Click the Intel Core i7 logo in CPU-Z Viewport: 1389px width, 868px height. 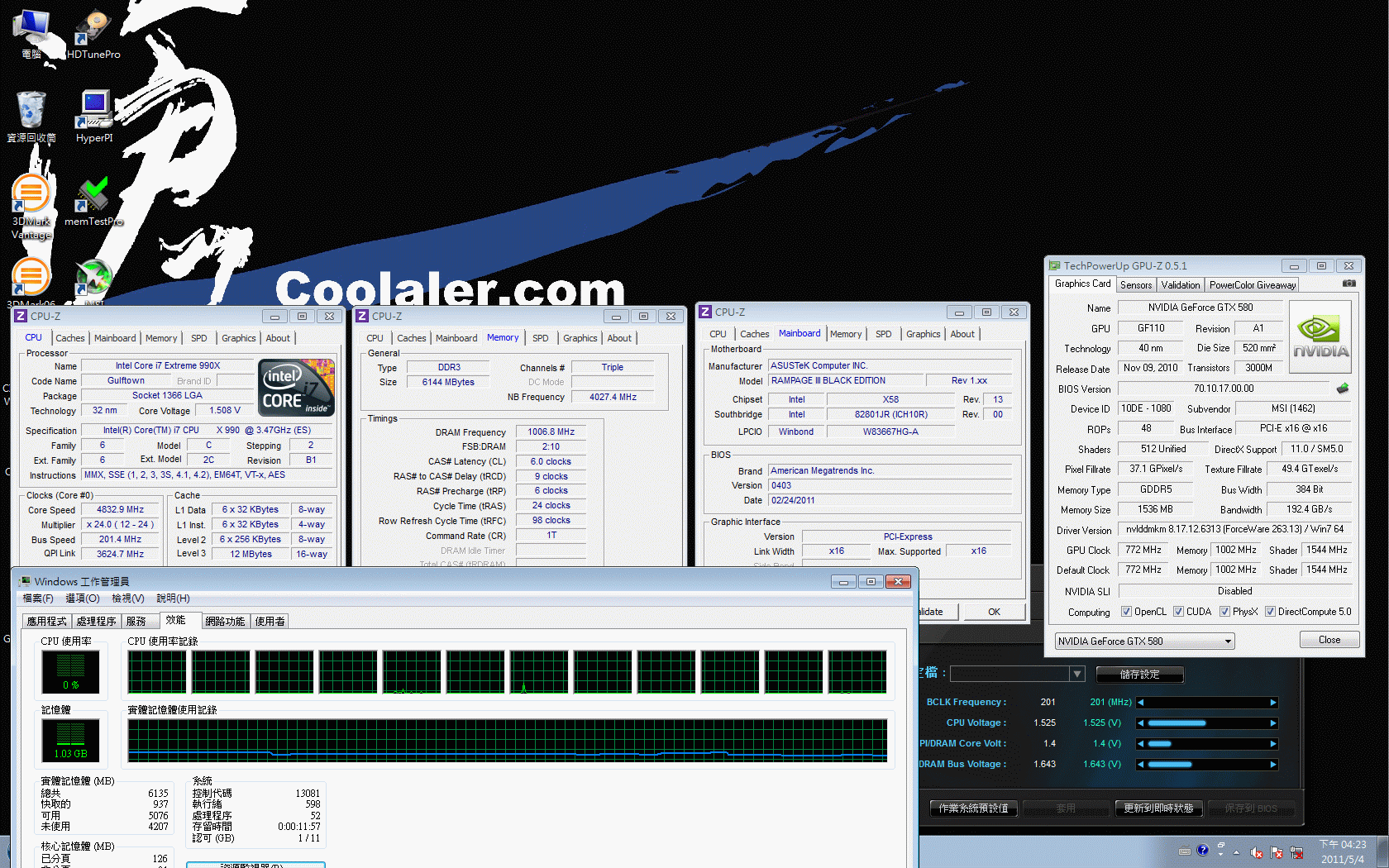click(x=297, y=387)
